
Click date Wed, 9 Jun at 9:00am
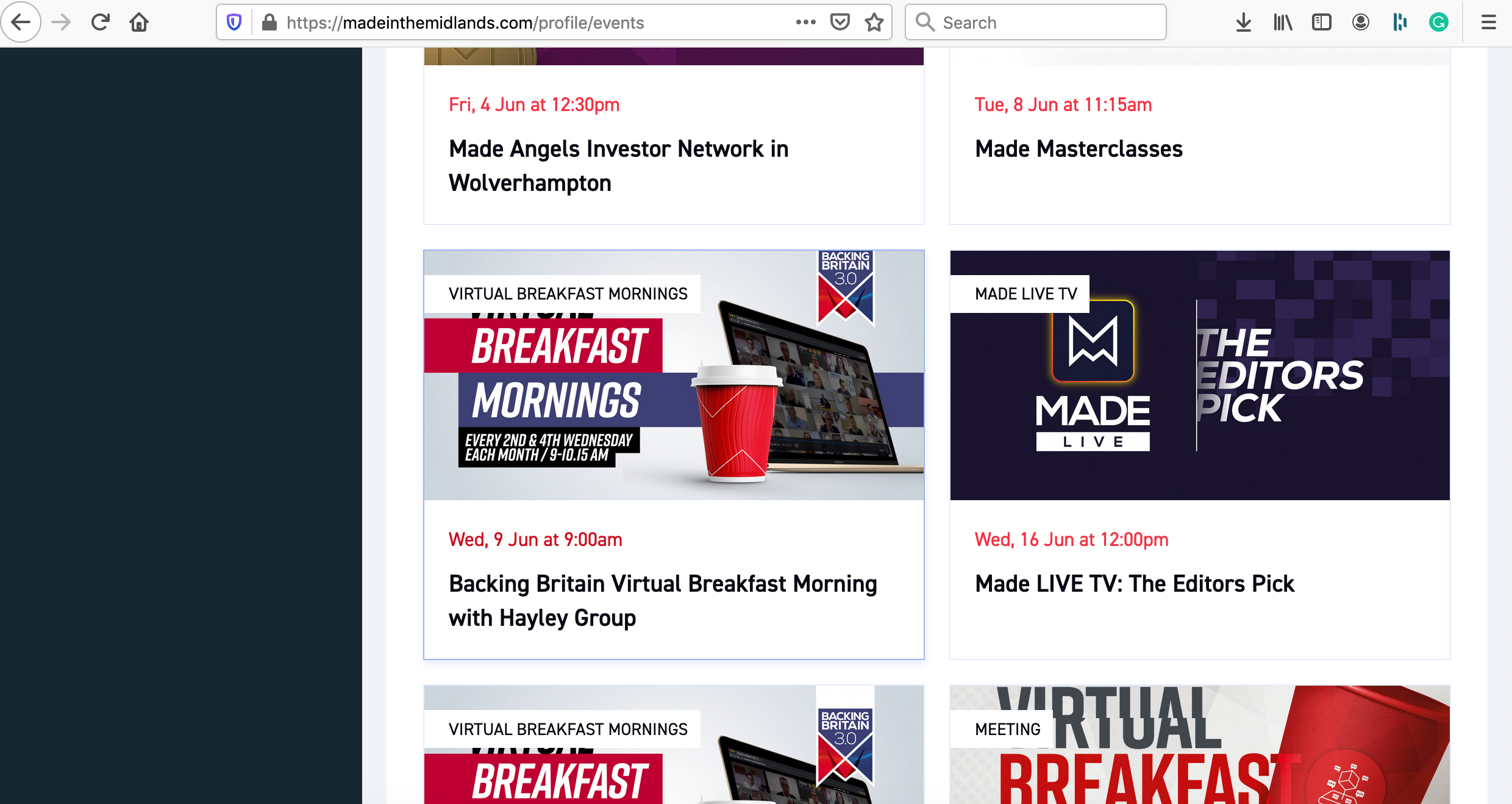click(x=535, y=539)
